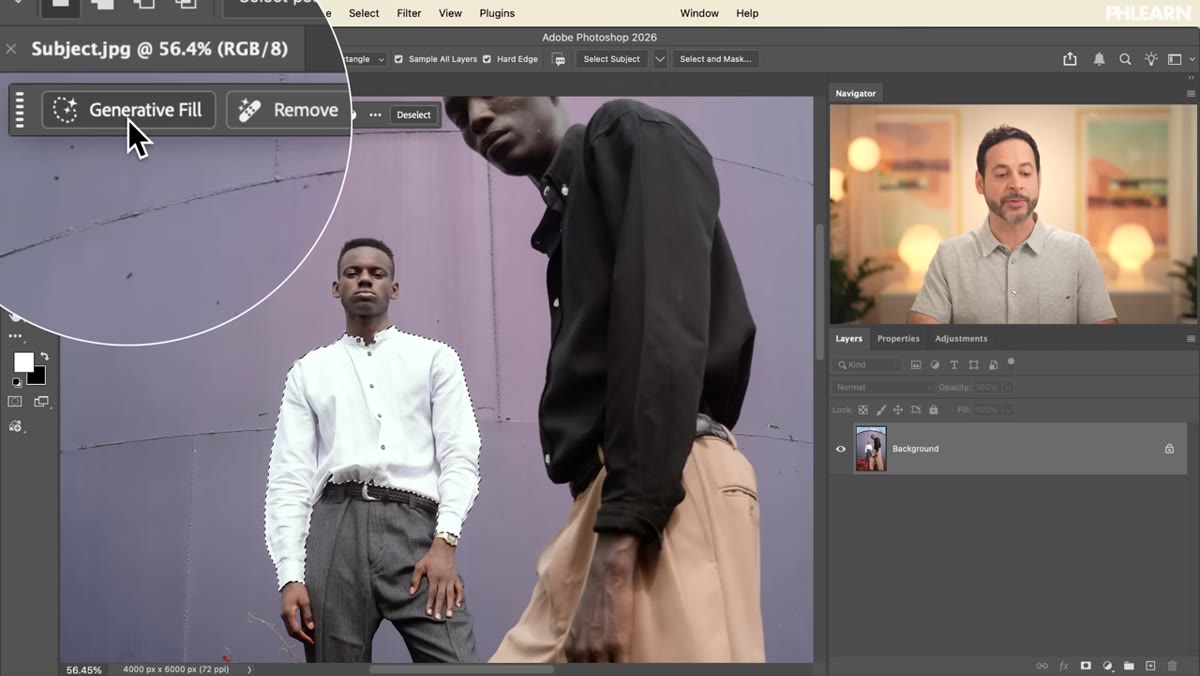Toggle lock all padlock icon
This screenshot has height=676, width=1200.
(933, 410)
